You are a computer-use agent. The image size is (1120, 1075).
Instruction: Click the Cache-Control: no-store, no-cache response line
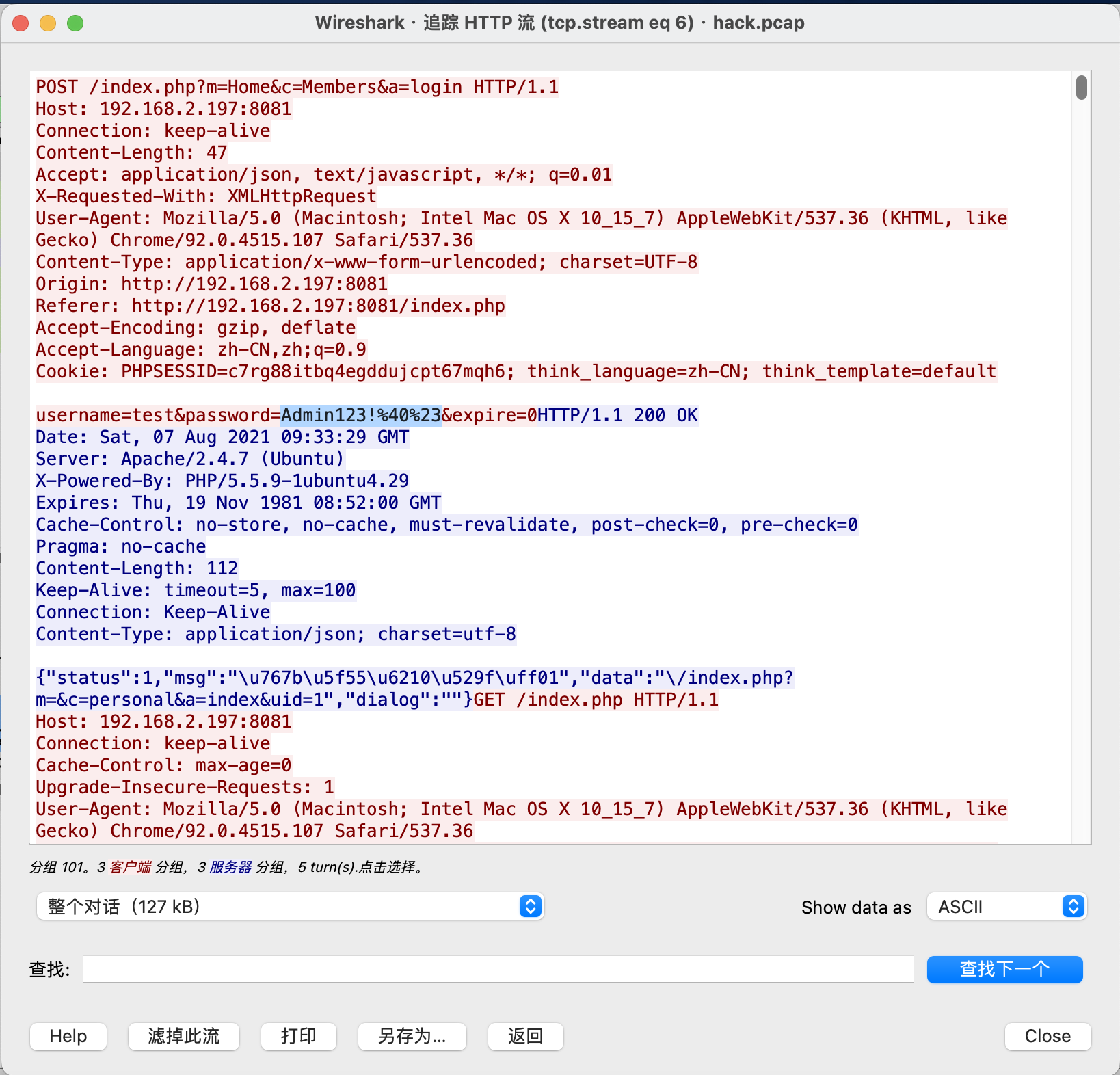[x=446, y=525]
